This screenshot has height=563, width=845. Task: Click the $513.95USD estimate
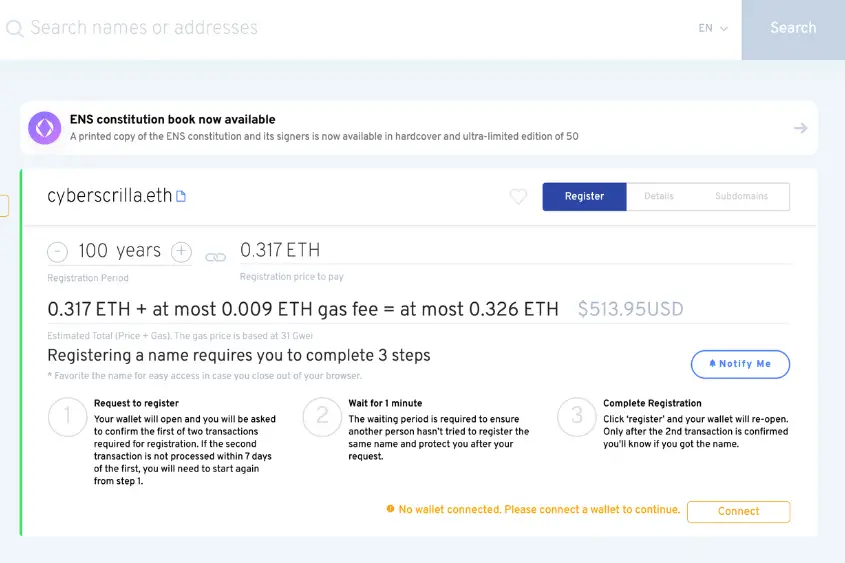[x=630, y=309]
